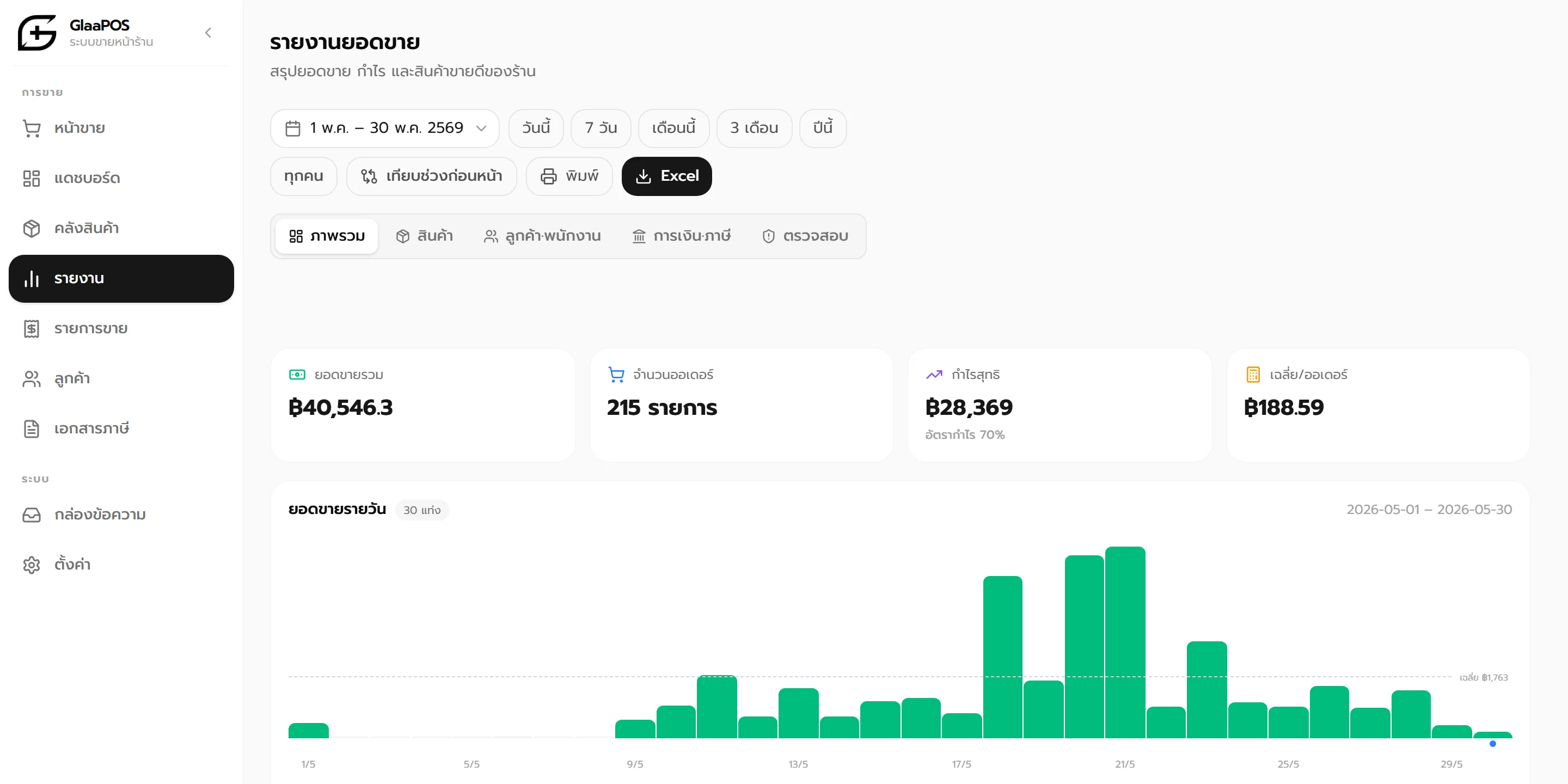Viewport: 1568px width, 784px height.
Task: Collapse the sidebar with chevron
Action: click(x=208, y=33)
